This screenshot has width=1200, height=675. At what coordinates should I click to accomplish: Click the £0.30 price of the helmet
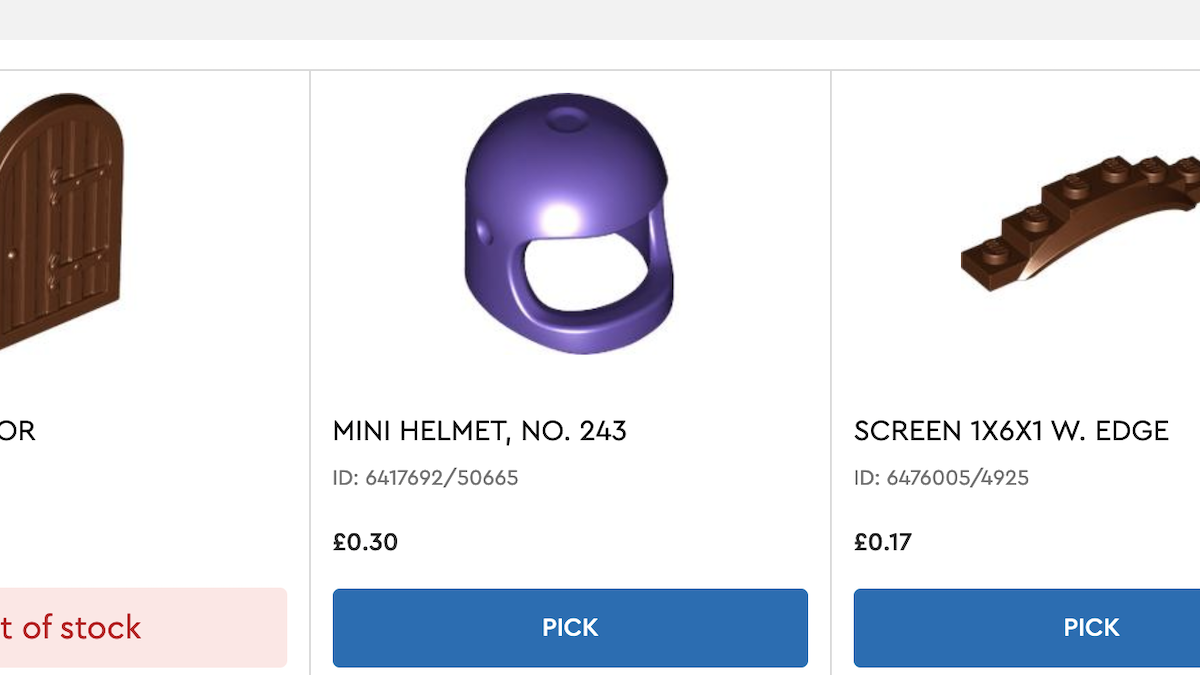[365, 541]
